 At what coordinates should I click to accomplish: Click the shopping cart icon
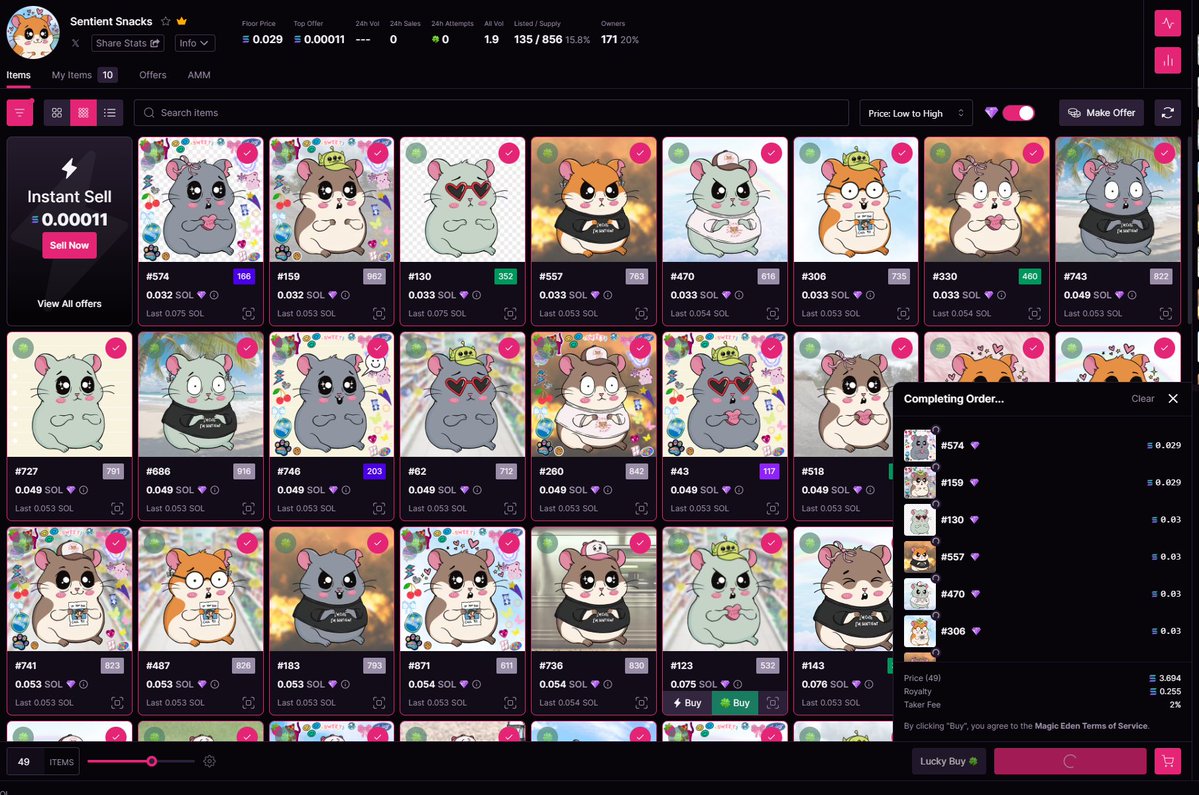click(1168, 761)
